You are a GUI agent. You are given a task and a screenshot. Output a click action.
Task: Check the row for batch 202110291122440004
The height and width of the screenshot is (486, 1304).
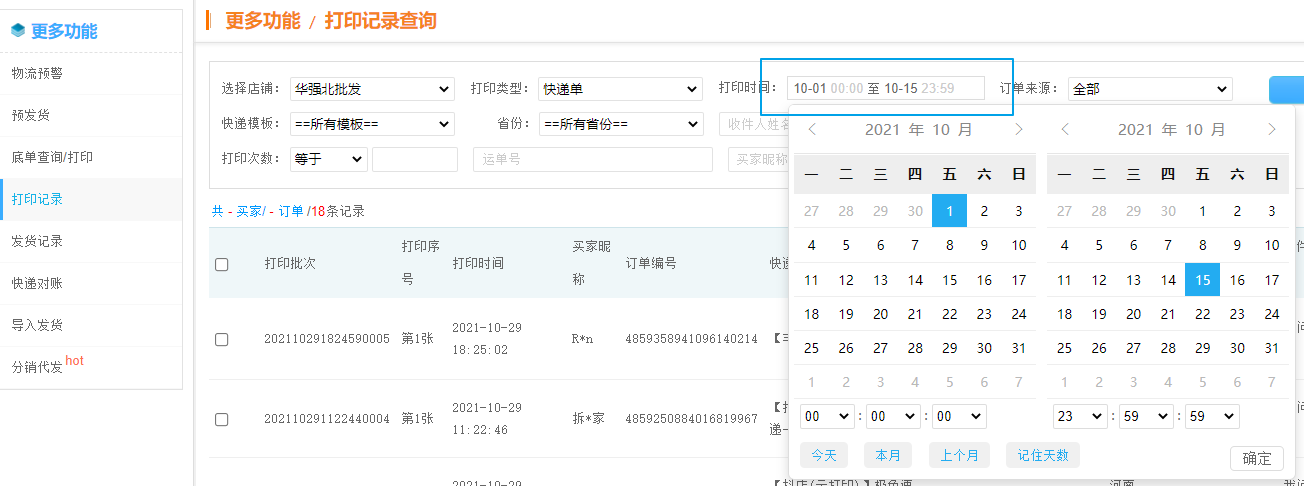[222, 420]
